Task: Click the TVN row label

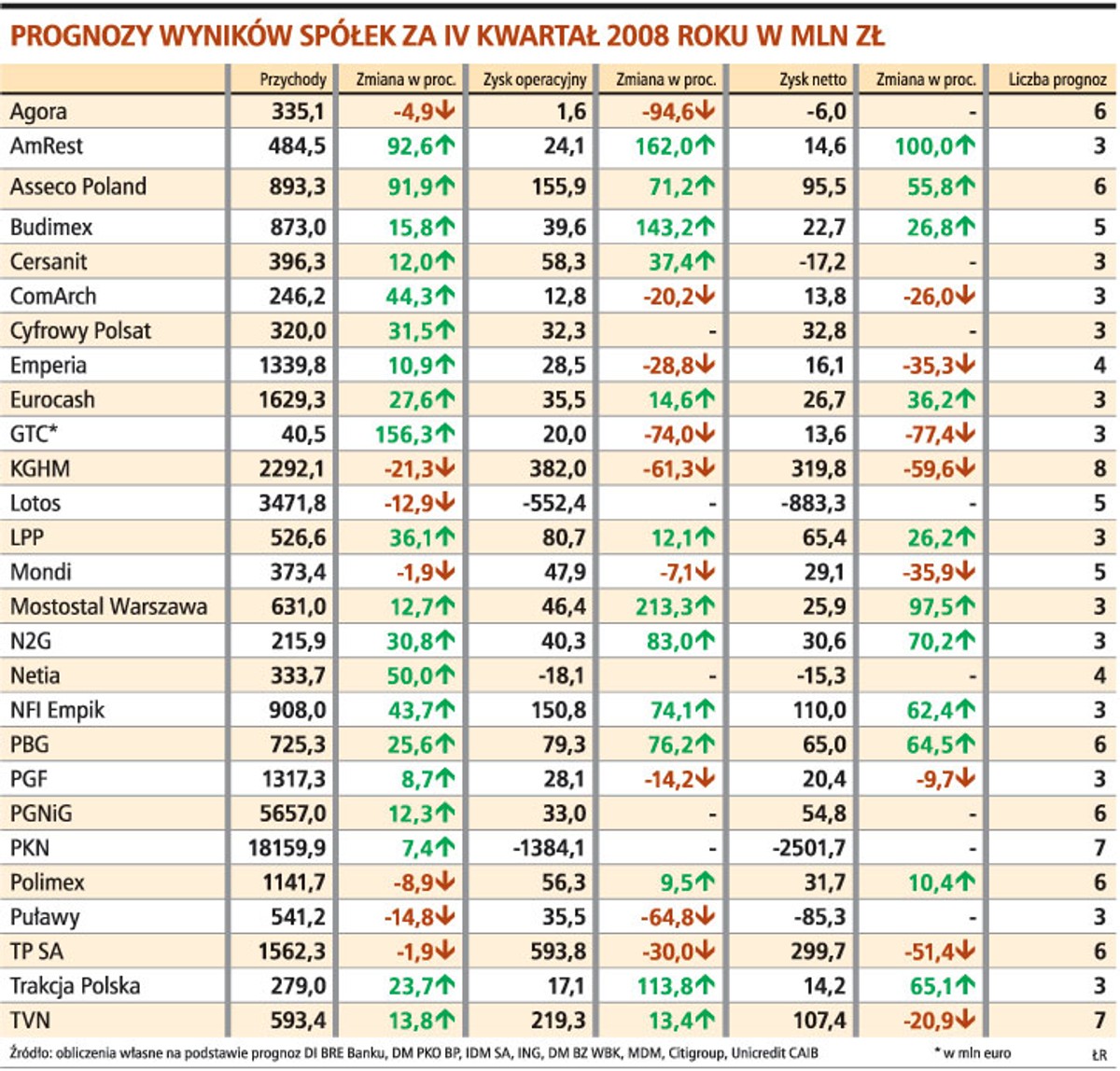Action: 30,1022
